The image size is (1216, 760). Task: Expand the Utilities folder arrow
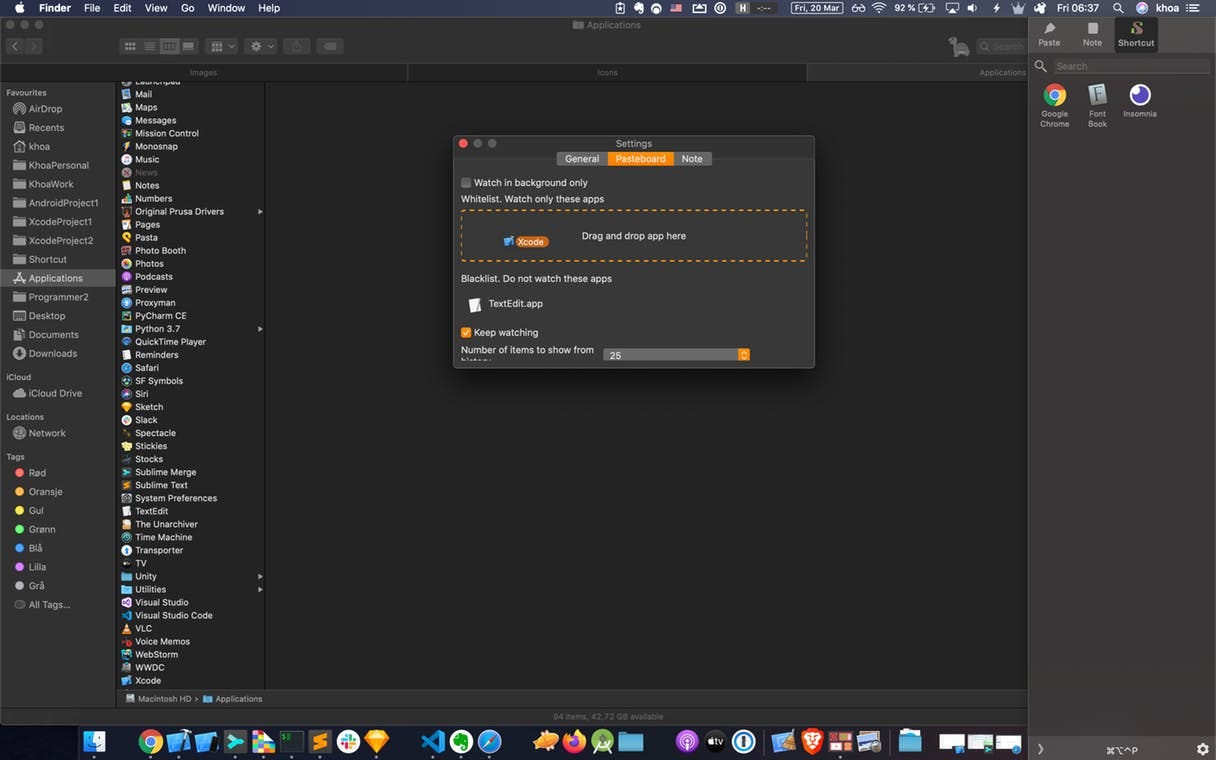(260, 589)
